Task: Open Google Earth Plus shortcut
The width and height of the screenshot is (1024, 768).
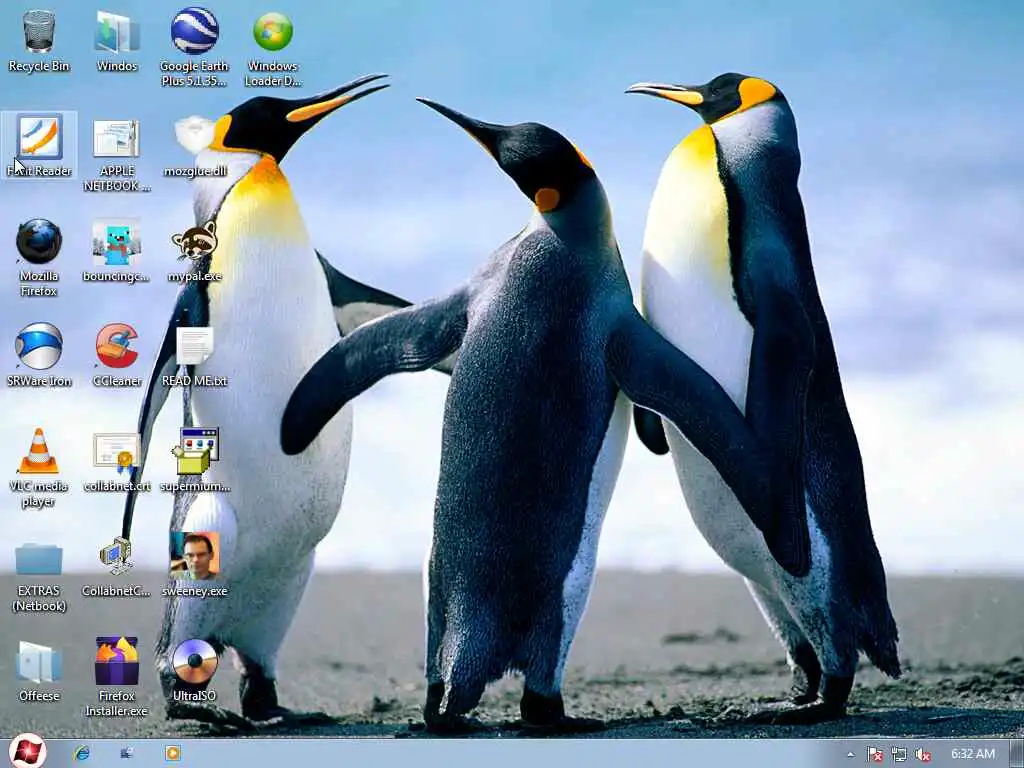Action: (194, 48)
